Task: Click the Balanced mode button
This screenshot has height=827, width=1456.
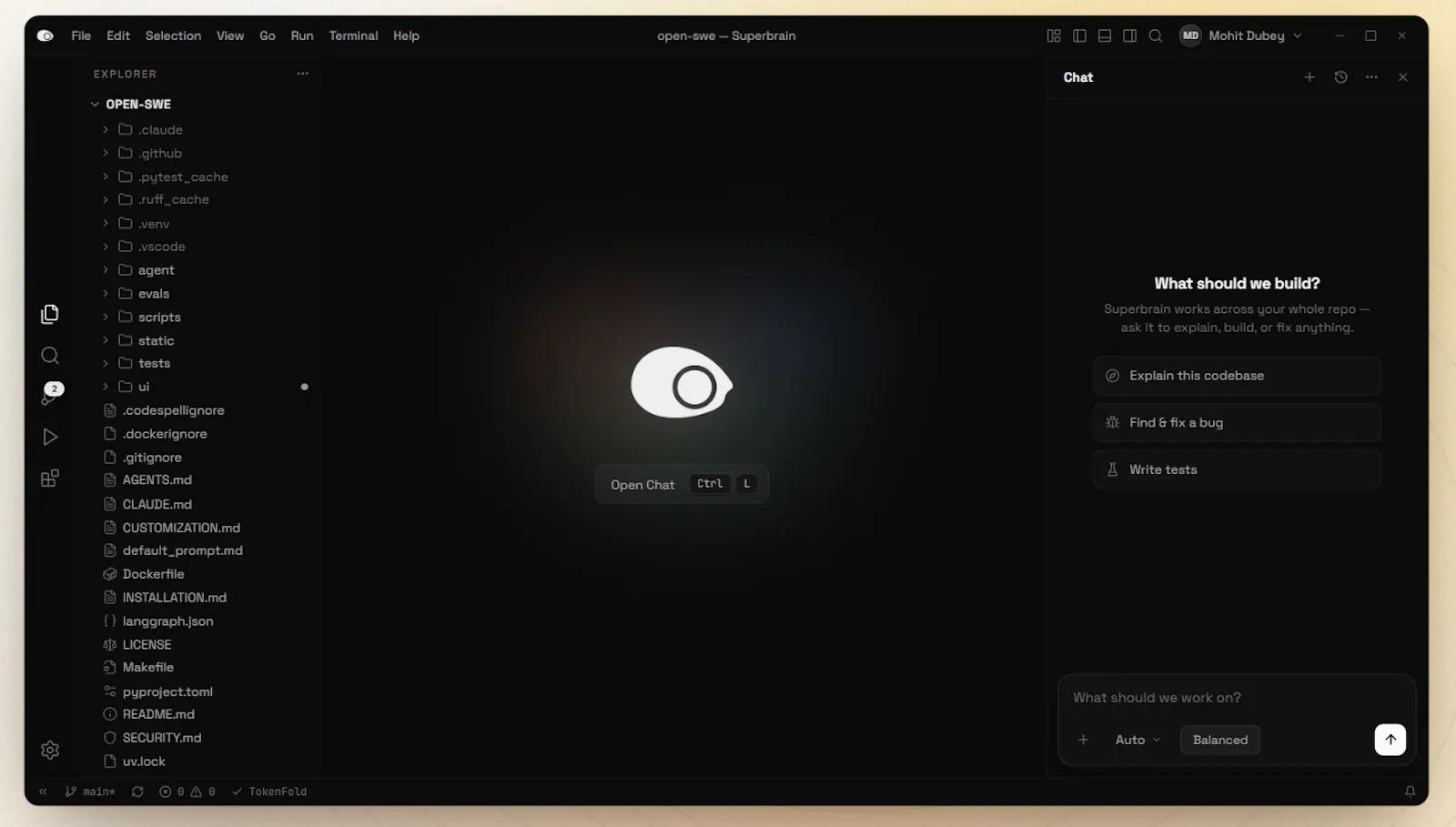Action: click(1220, 740)
